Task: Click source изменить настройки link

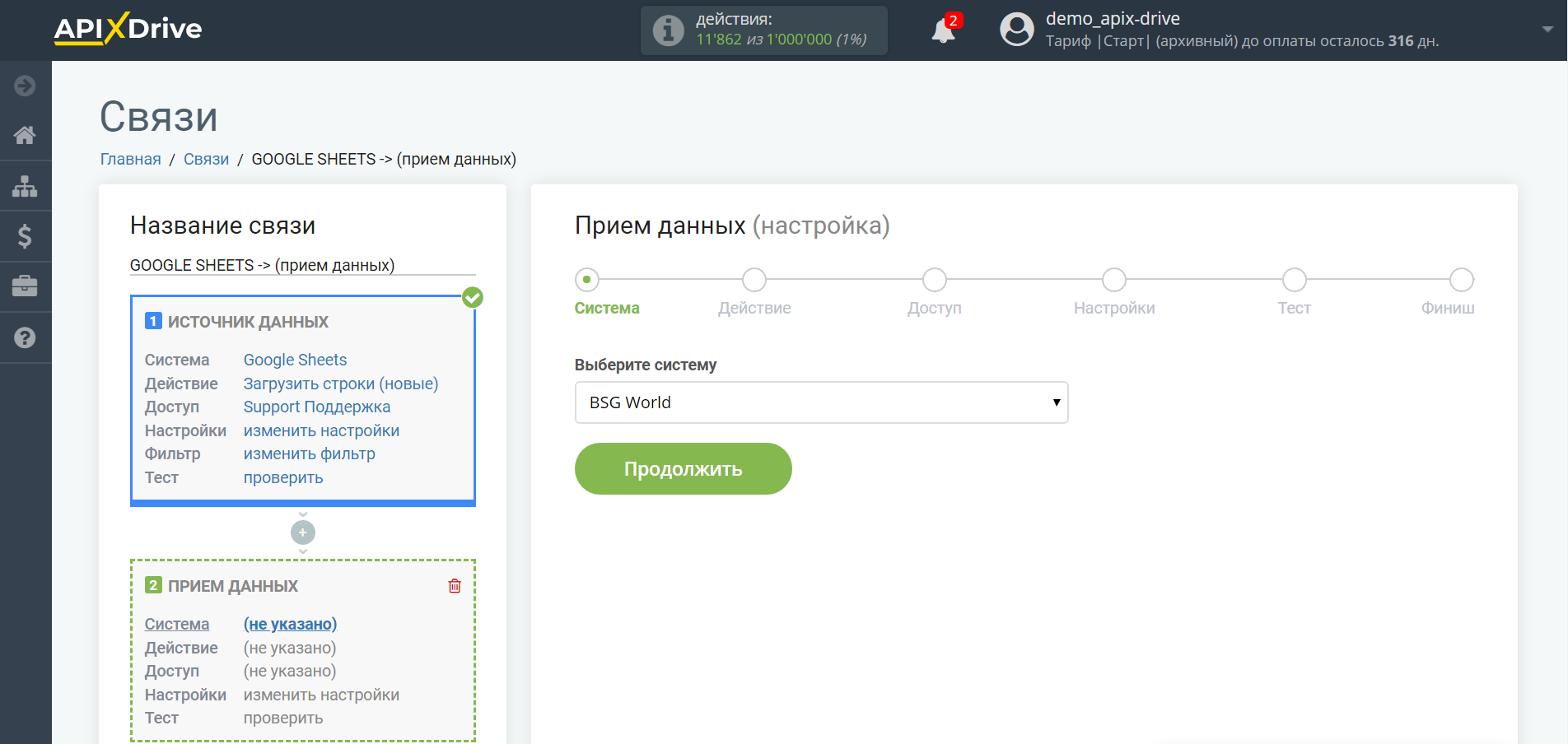Action: (321, 430)
